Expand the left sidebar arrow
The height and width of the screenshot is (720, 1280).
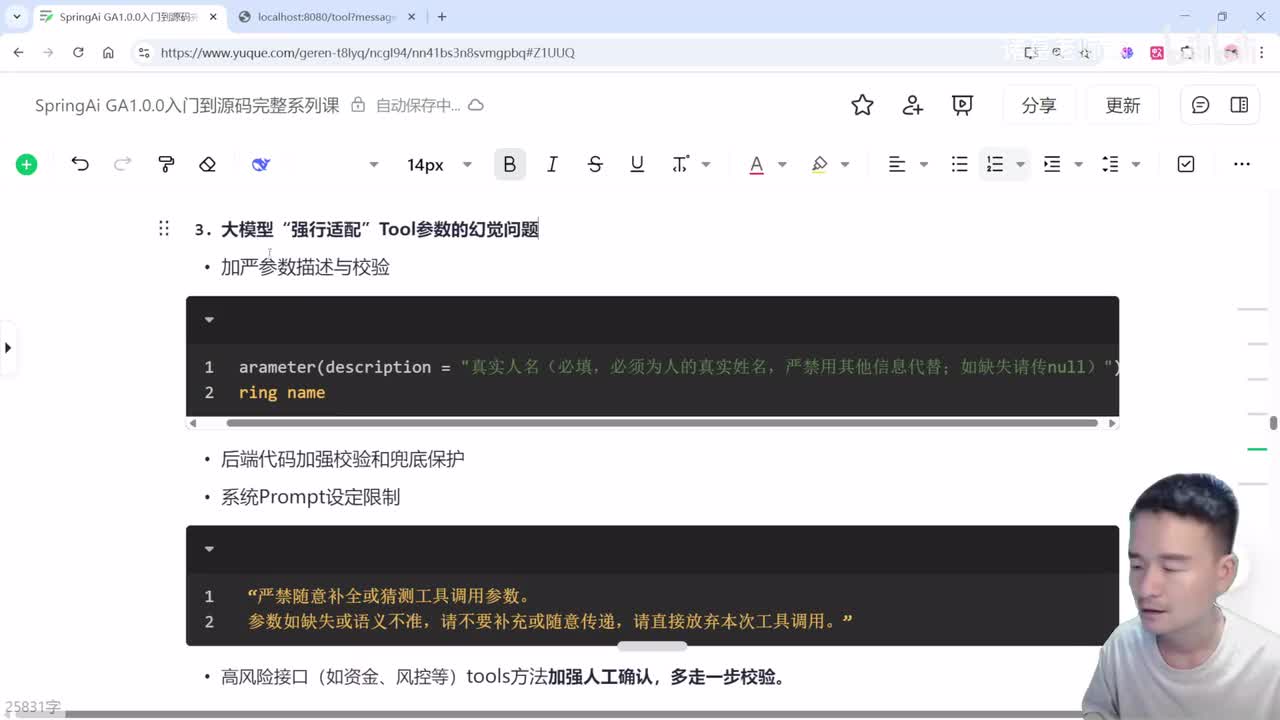8,348
